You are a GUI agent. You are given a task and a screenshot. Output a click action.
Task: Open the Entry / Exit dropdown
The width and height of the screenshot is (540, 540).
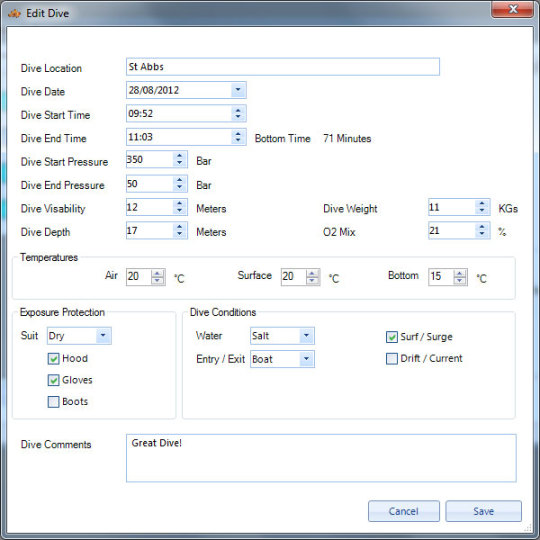click(306, 359)
